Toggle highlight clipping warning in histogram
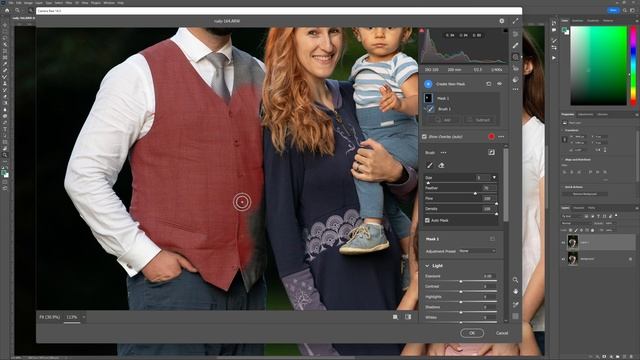The image size is (640, 360). click(x=505, y=31)
